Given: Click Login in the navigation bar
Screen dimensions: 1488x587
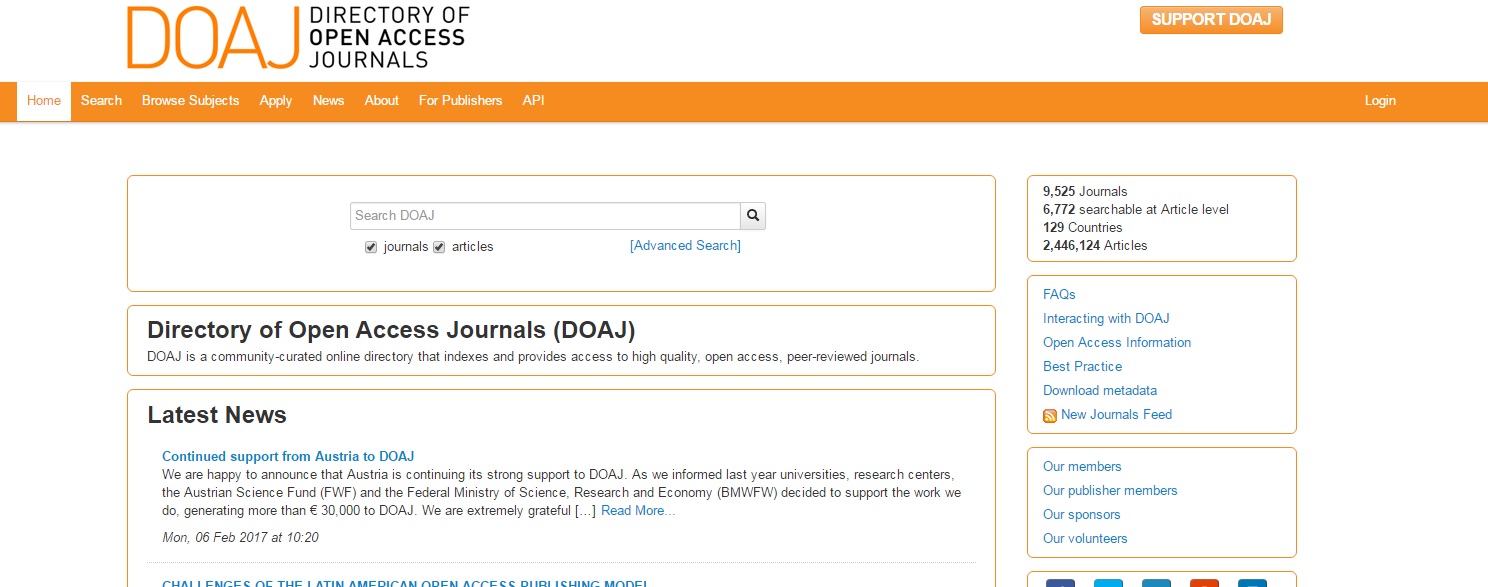Looking at the screenshot, I should (x=1380, y=101).
